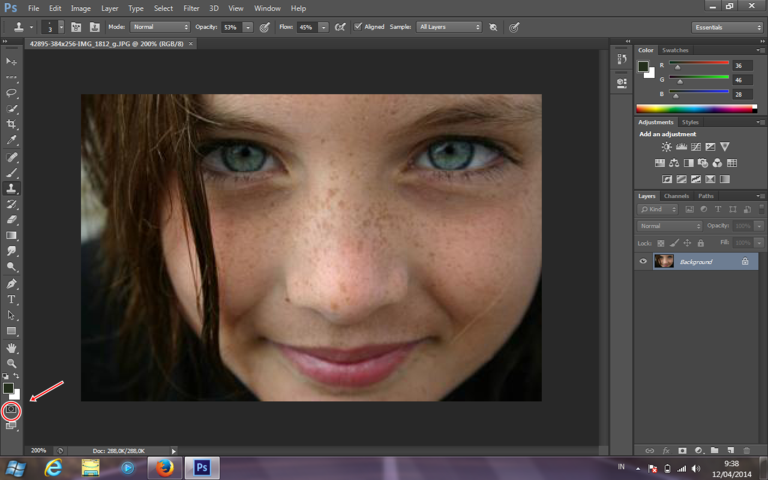Open the clone stamp Mode dropdown
Image resolution: width=768 pixels, height=480 pixels.
[x=159, y=27]
